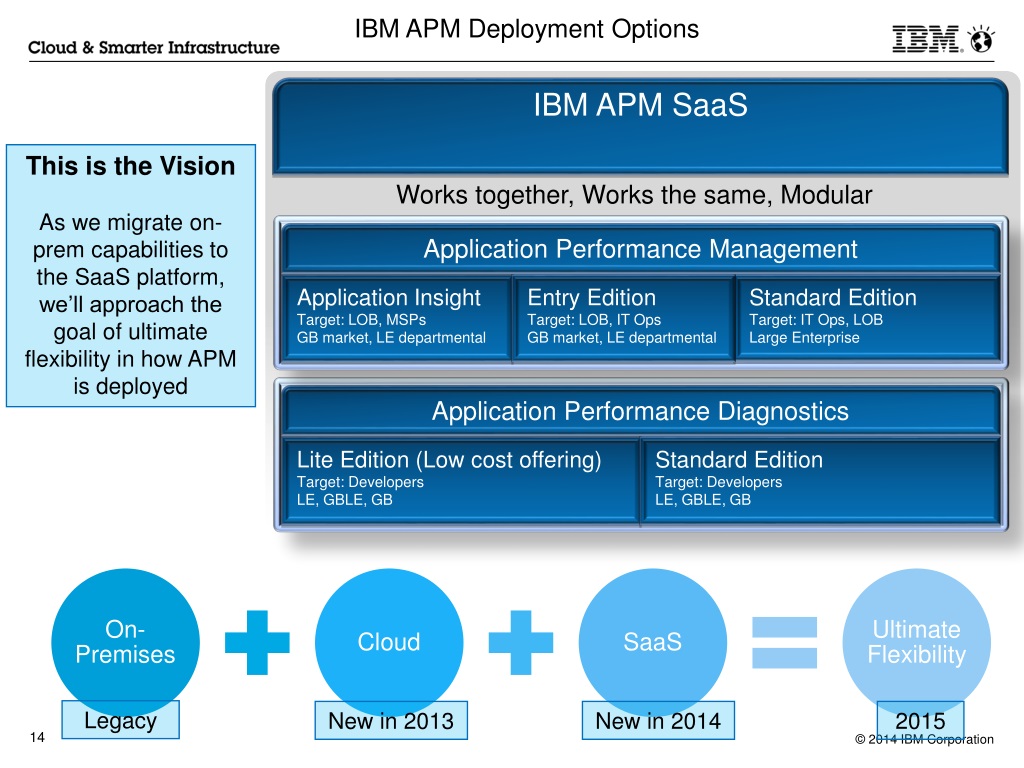
Task: Select the Cloud circle
Action: (389, 643)
